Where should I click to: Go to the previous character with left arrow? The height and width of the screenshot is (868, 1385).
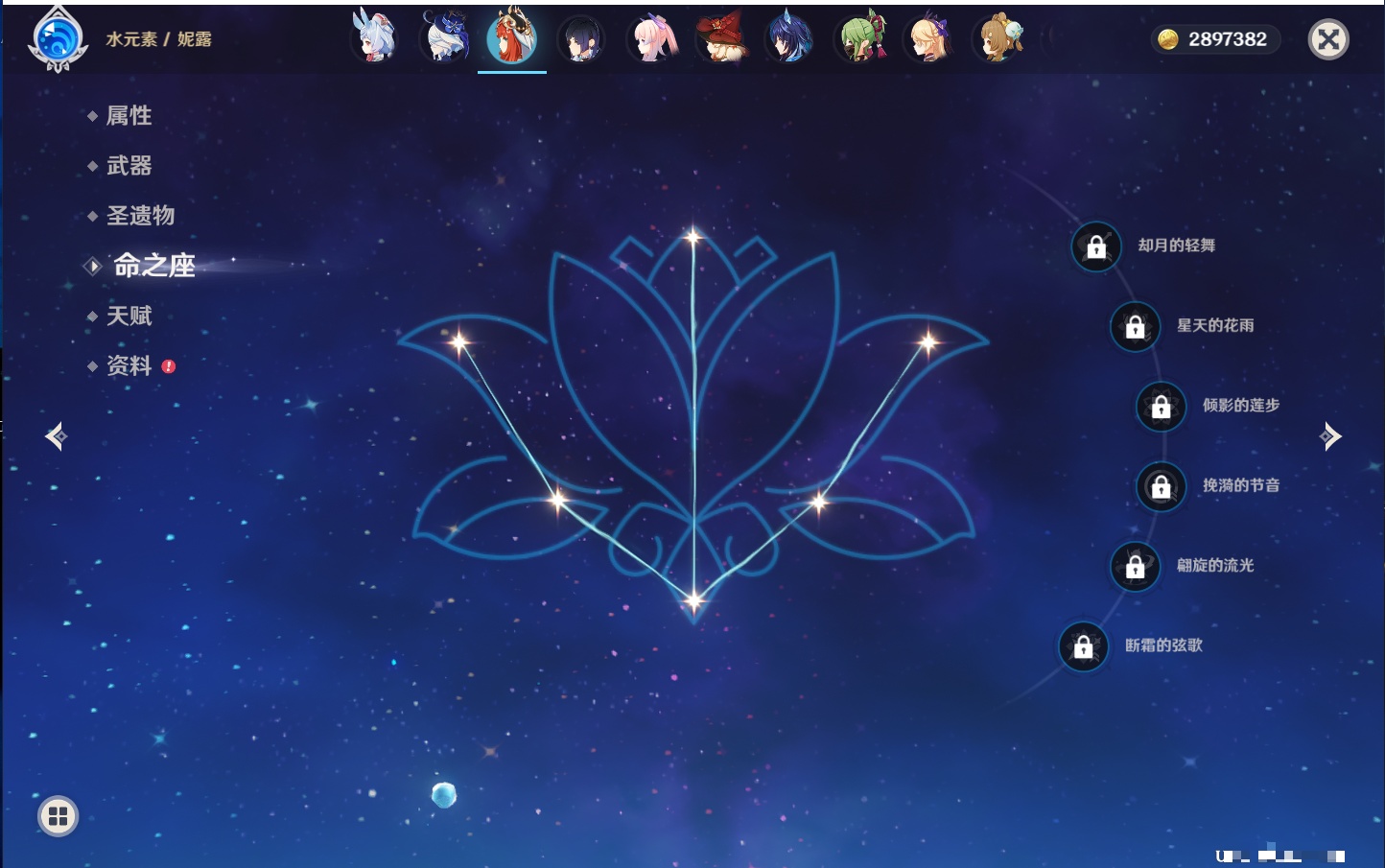(57, 436)
